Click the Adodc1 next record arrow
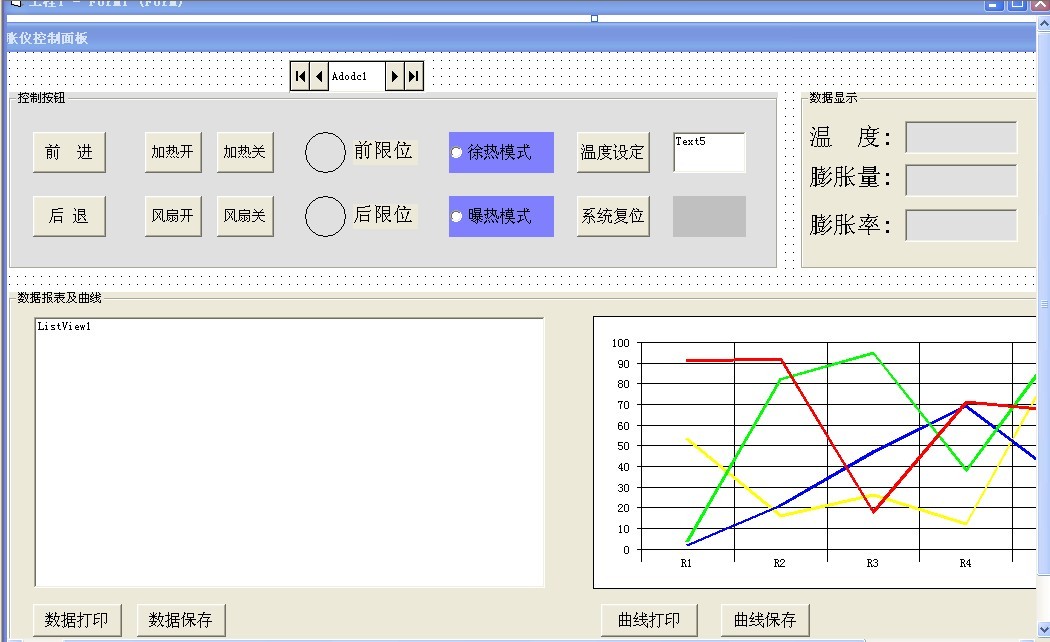Viewport: 1050px width, 642px height. pyautogui.click(x=395, y=76)
